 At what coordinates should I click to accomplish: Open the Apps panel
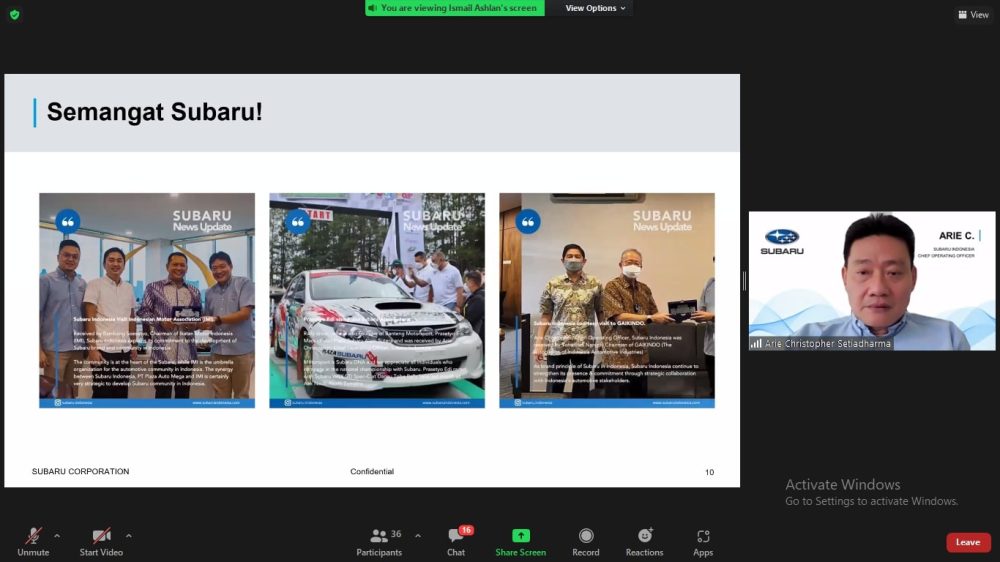click(703, 542)
